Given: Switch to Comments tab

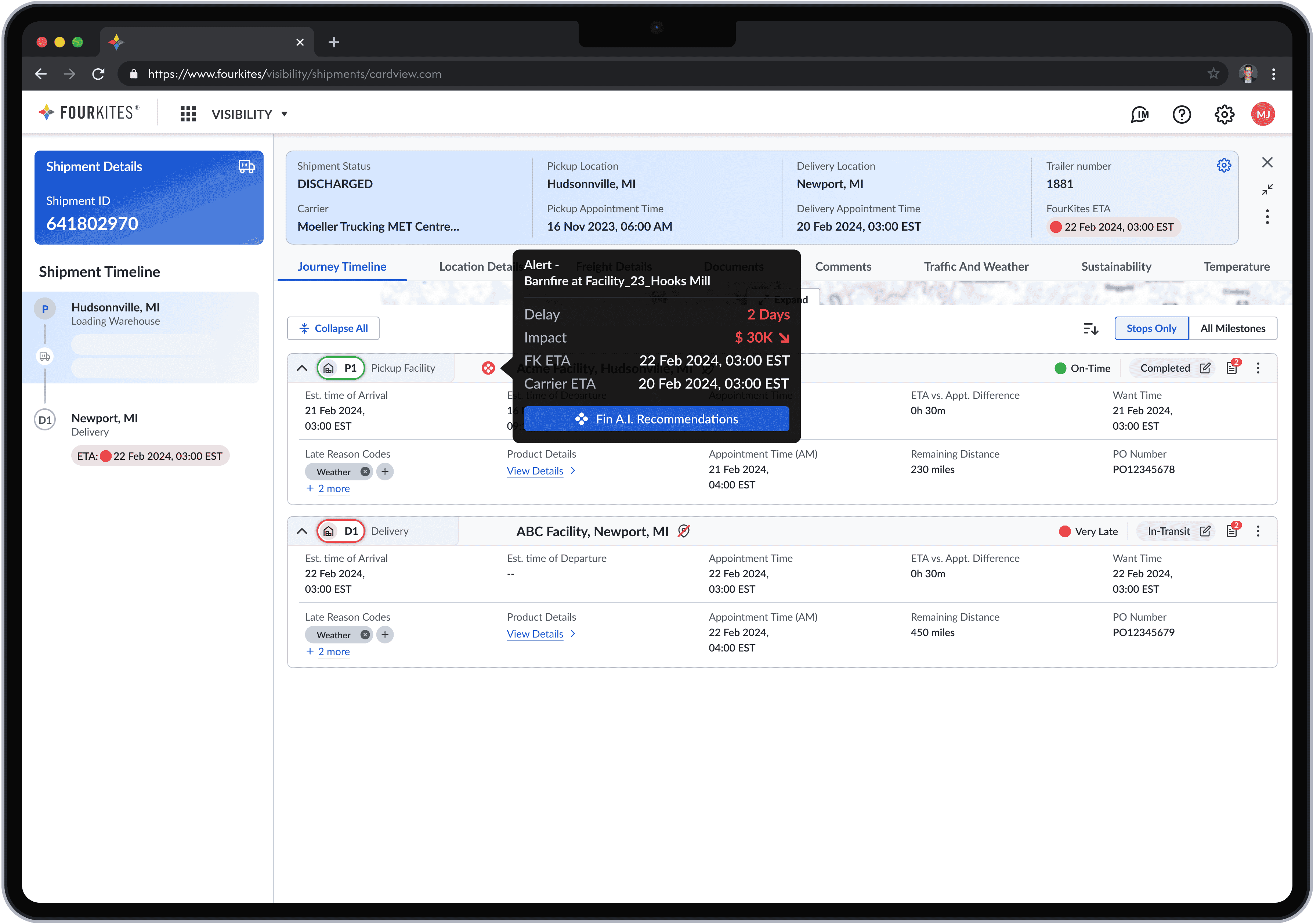Looking at the screenshot, I should tap(843, 267).
